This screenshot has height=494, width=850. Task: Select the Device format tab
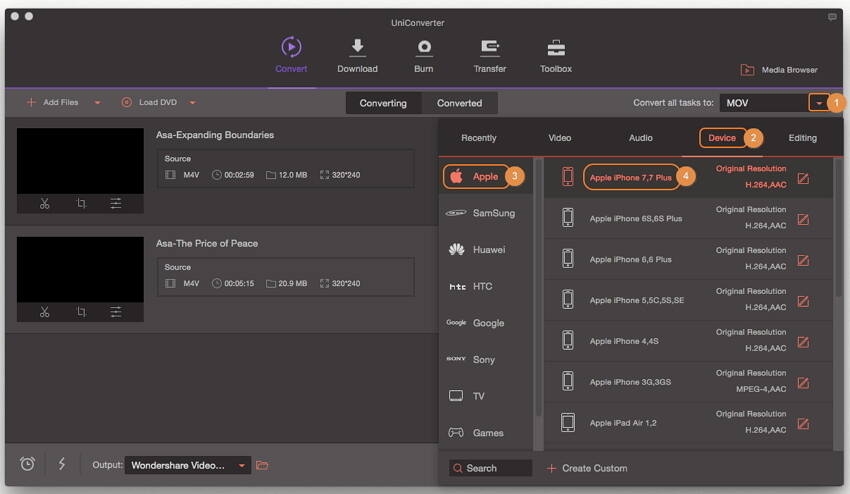pos(722,138)
